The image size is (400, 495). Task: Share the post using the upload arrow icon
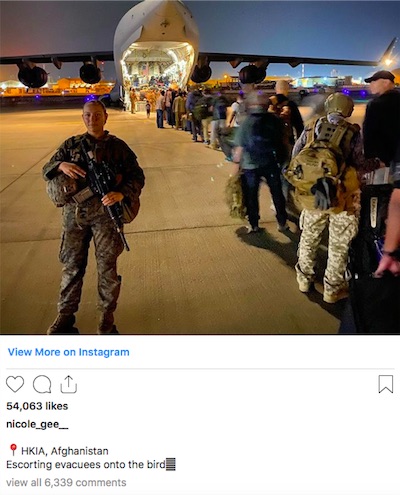pos(69,384)
